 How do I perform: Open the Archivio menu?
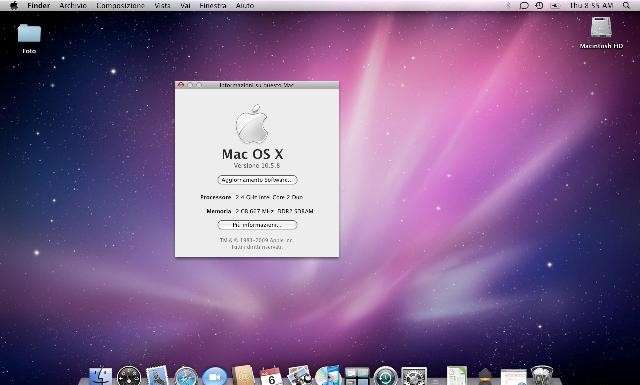(73, 5)
